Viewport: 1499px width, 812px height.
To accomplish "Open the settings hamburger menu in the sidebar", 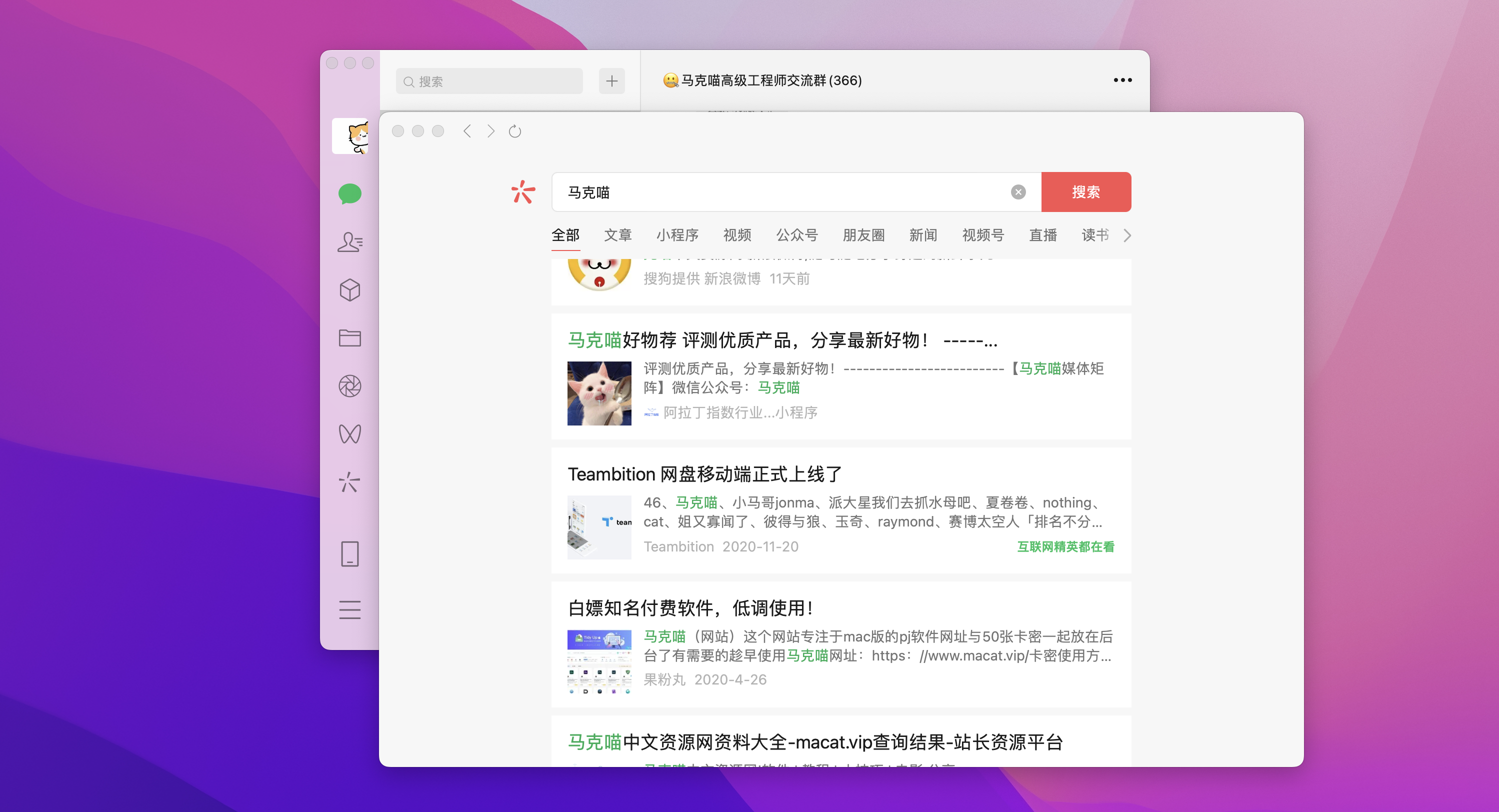I will pyautogui.click(x=349, y=609).
